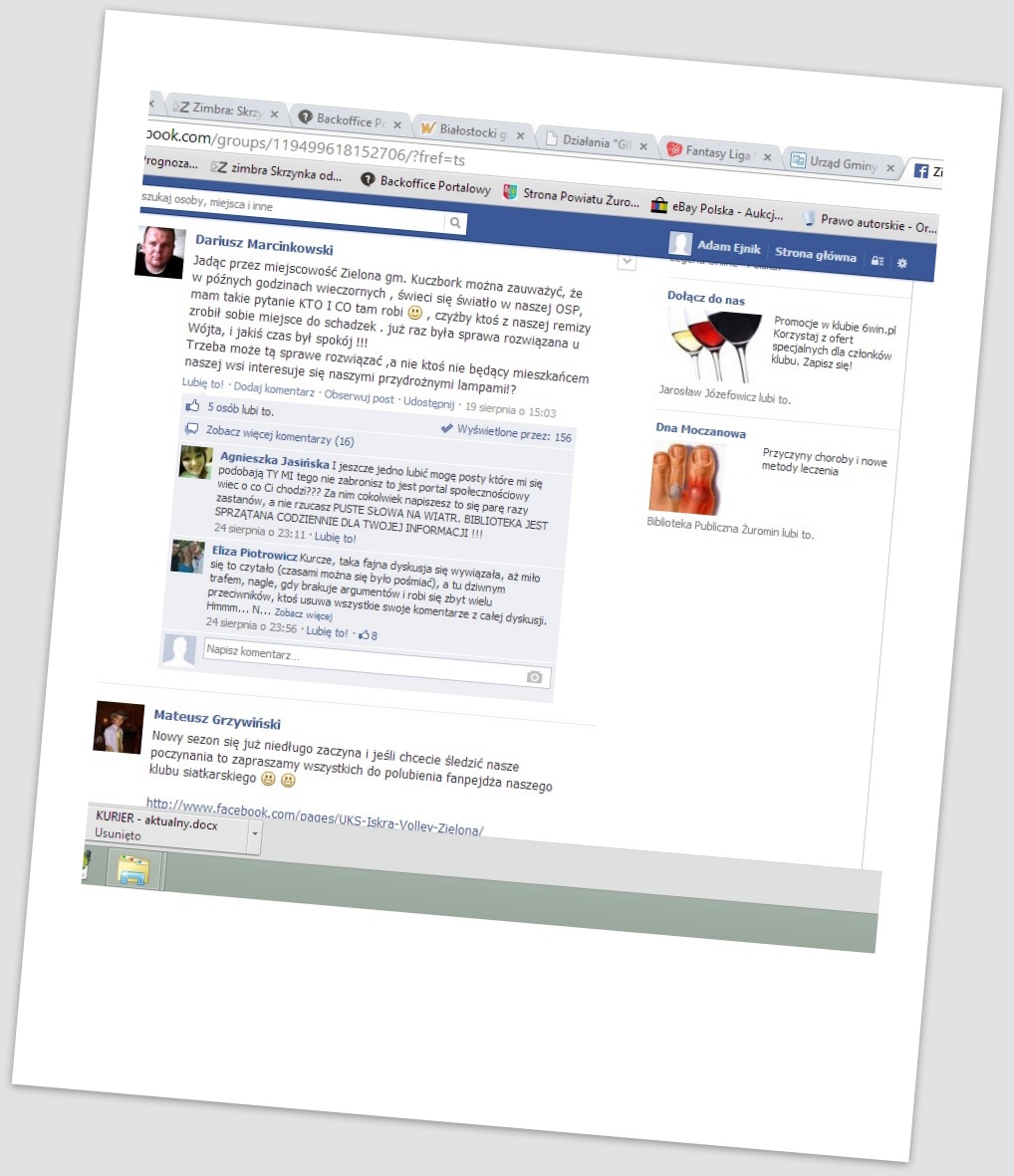
Task: Click the speech bubble icon to see more comments
Action: (x=191, y=428)
